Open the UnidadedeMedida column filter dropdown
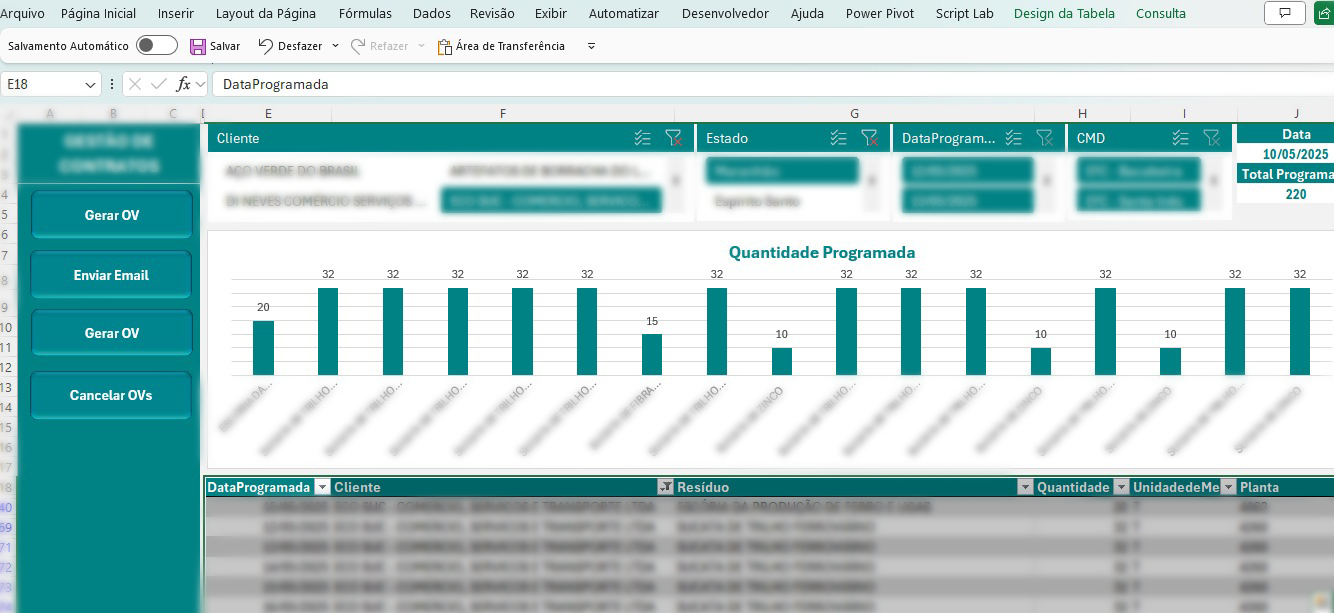Image resolution: width=1334 pixels, height=613 pixels. (1229, 487)
